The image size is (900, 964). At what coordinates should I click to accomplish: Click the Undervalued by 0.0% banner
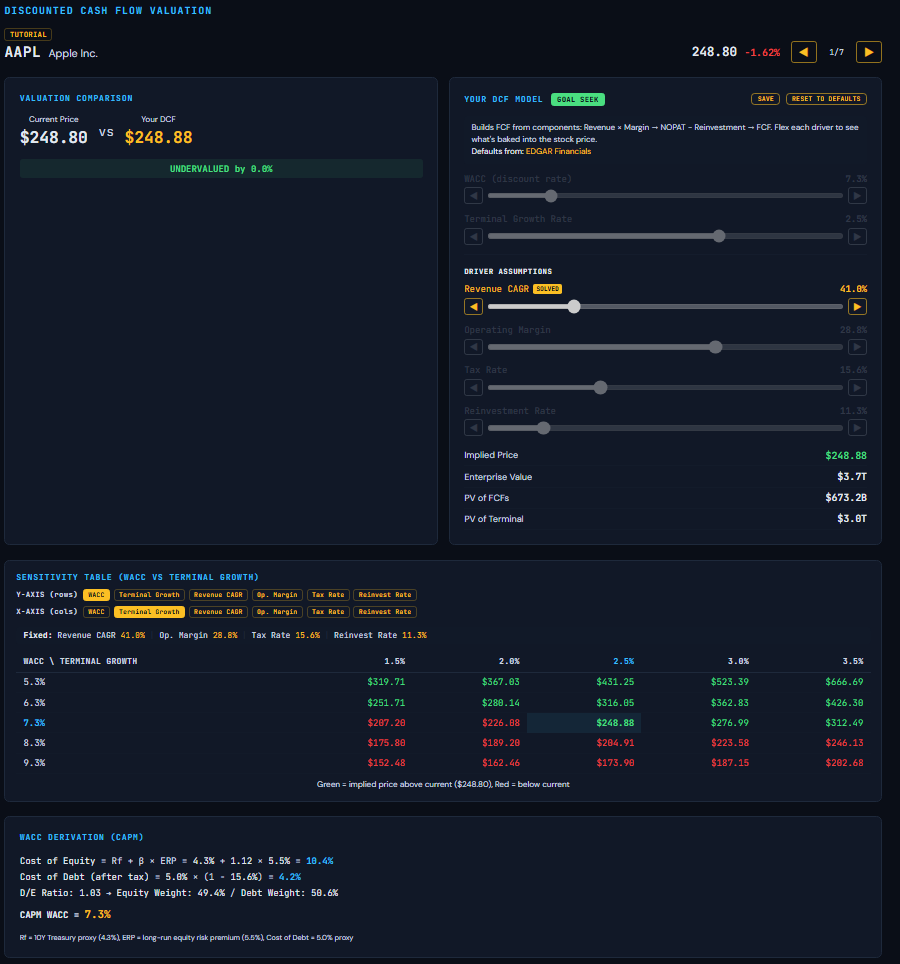(x=221, y=168)
